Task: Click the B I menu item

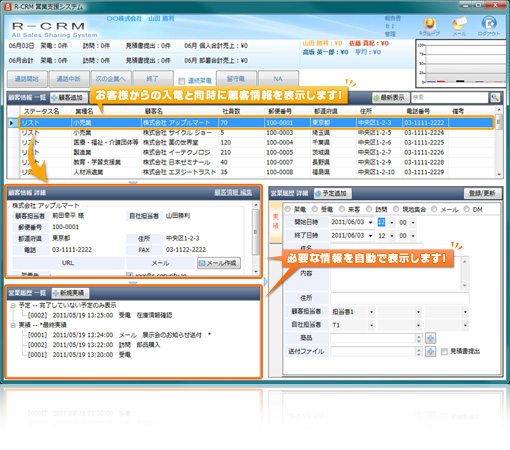Action: pos(390,26)
